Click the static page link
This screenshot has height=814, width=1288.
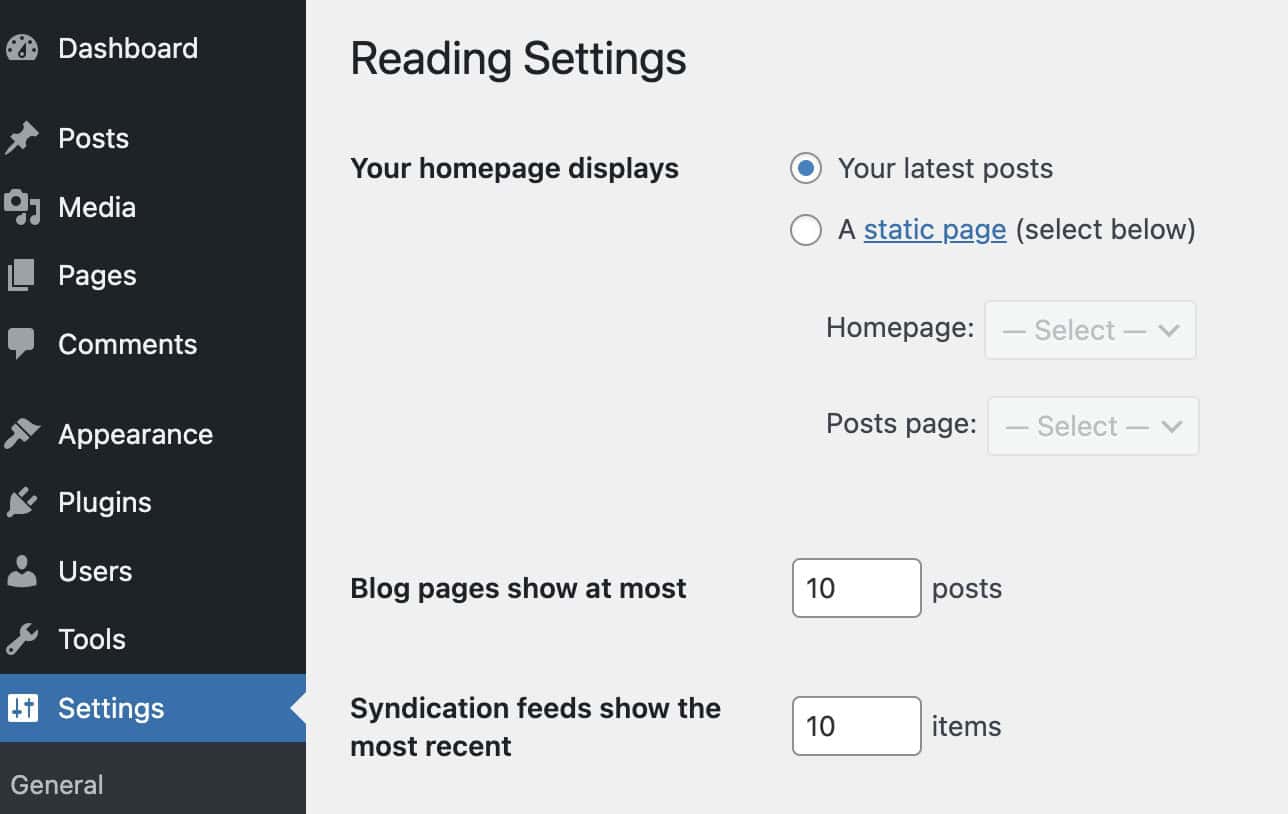click(934, 230)
